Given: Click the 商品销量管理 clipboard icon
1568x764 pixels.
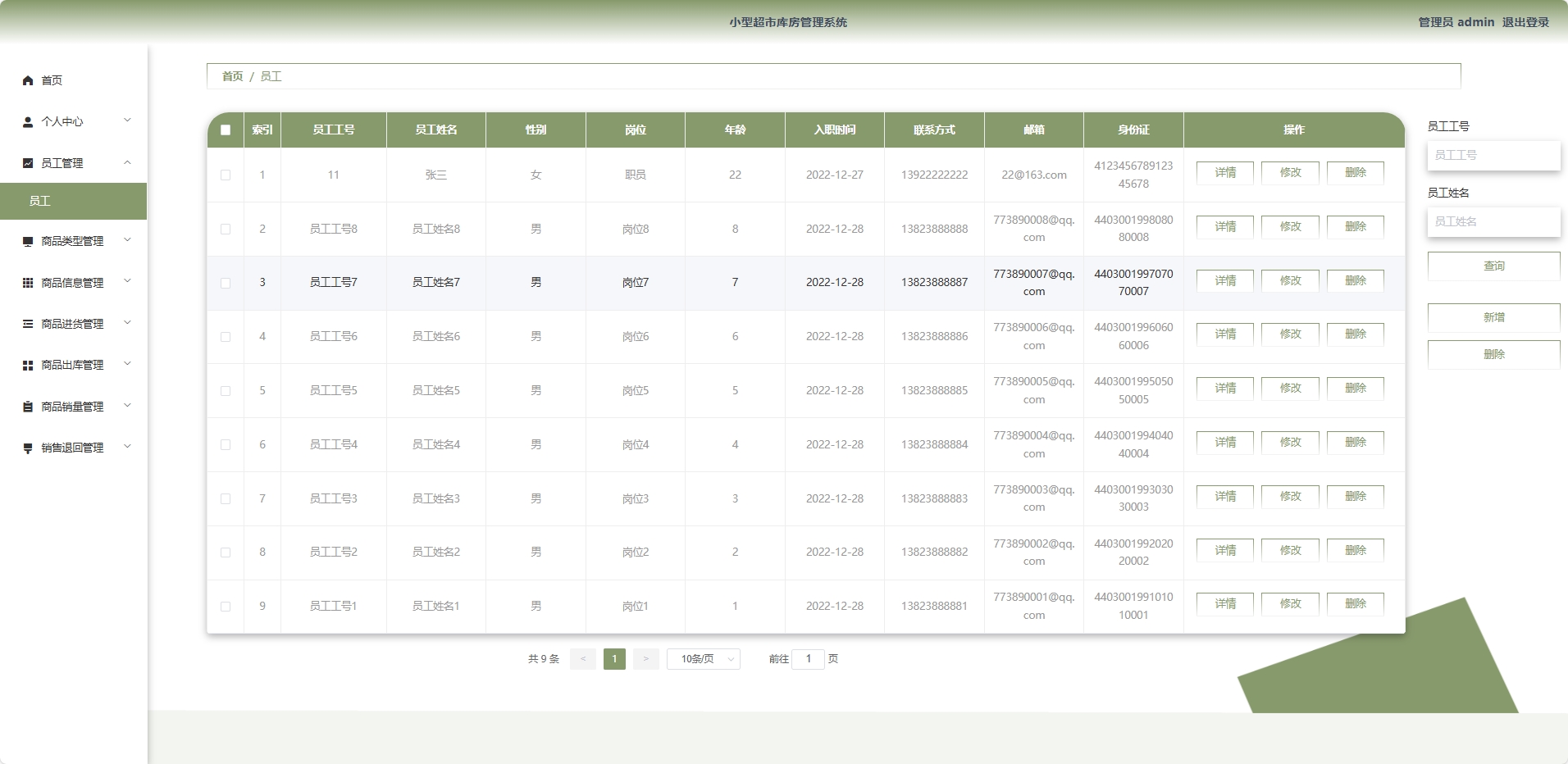Looking at the screenshot, I should pos(28,407).
